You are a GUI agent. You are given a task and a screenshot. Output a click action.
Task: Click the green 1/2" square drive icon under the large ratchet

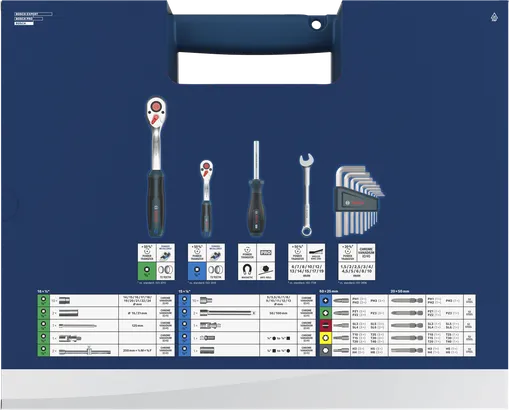(147, 271)
